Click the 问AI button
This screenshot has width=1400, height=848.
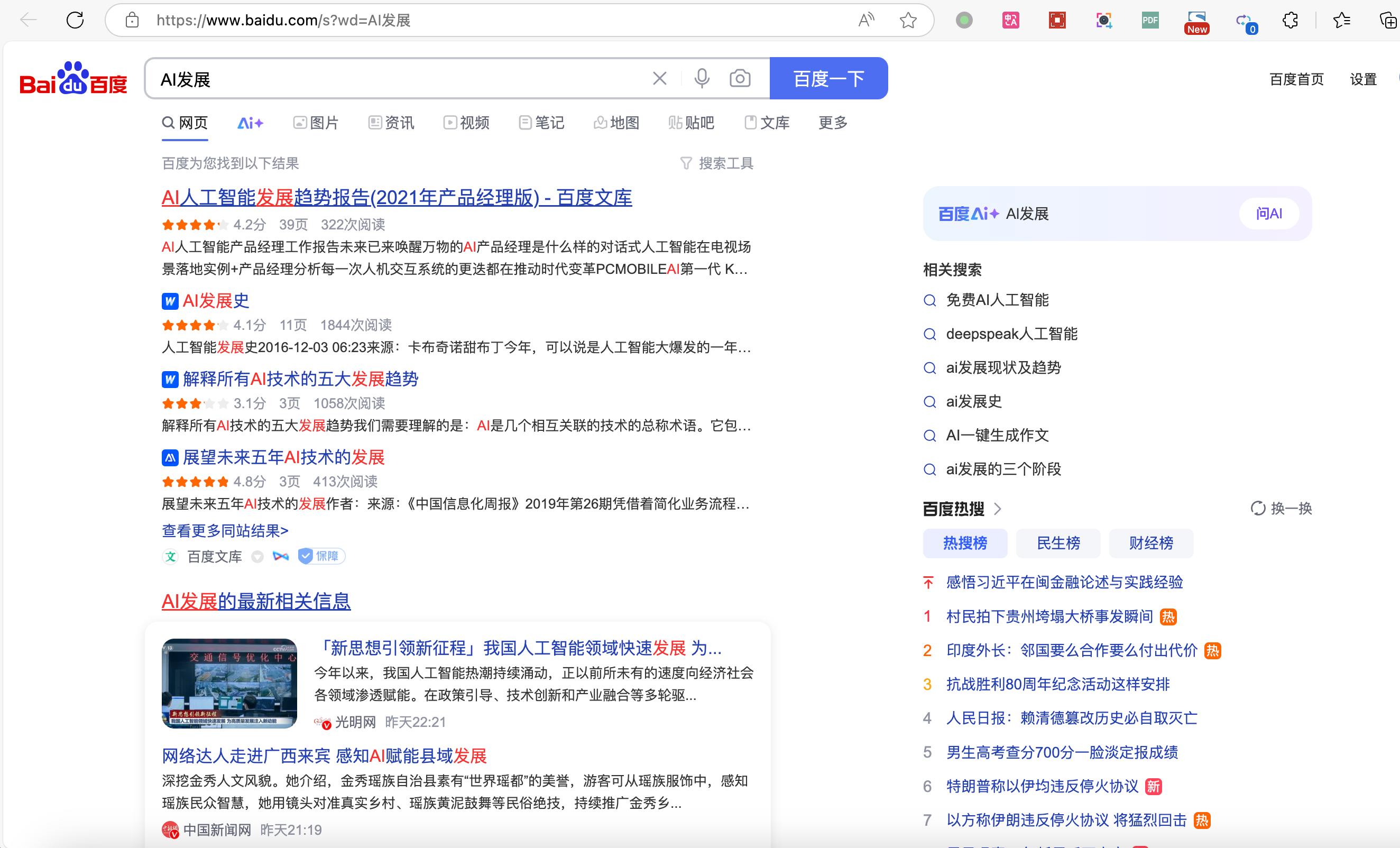click(x=1269, y=214)
